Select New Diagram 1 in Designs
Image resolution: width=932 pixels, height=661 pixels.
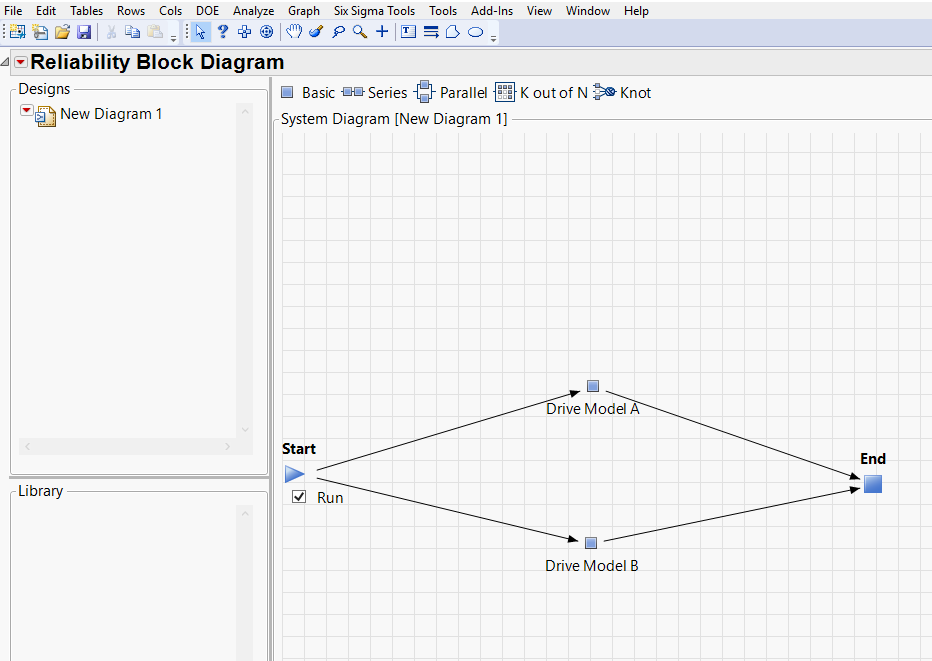point(111,114)
